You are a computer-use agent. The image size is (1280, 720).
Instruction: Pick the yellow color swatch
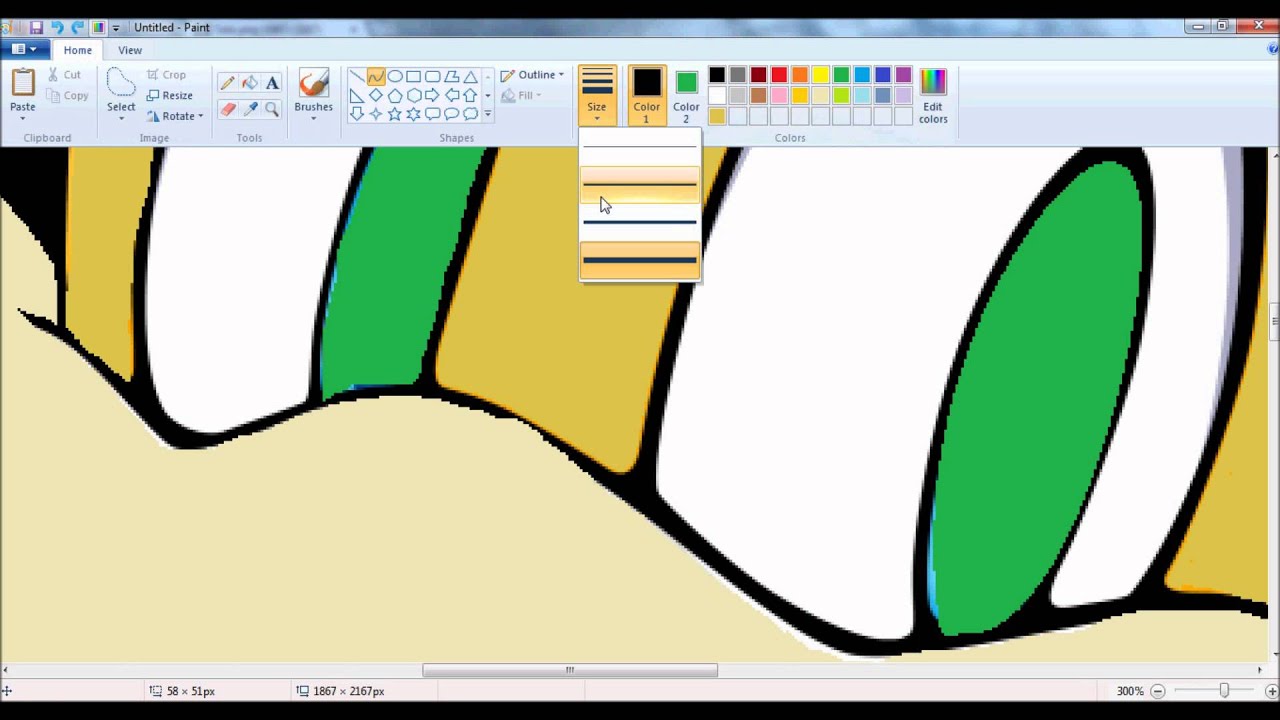click(820, 75)
